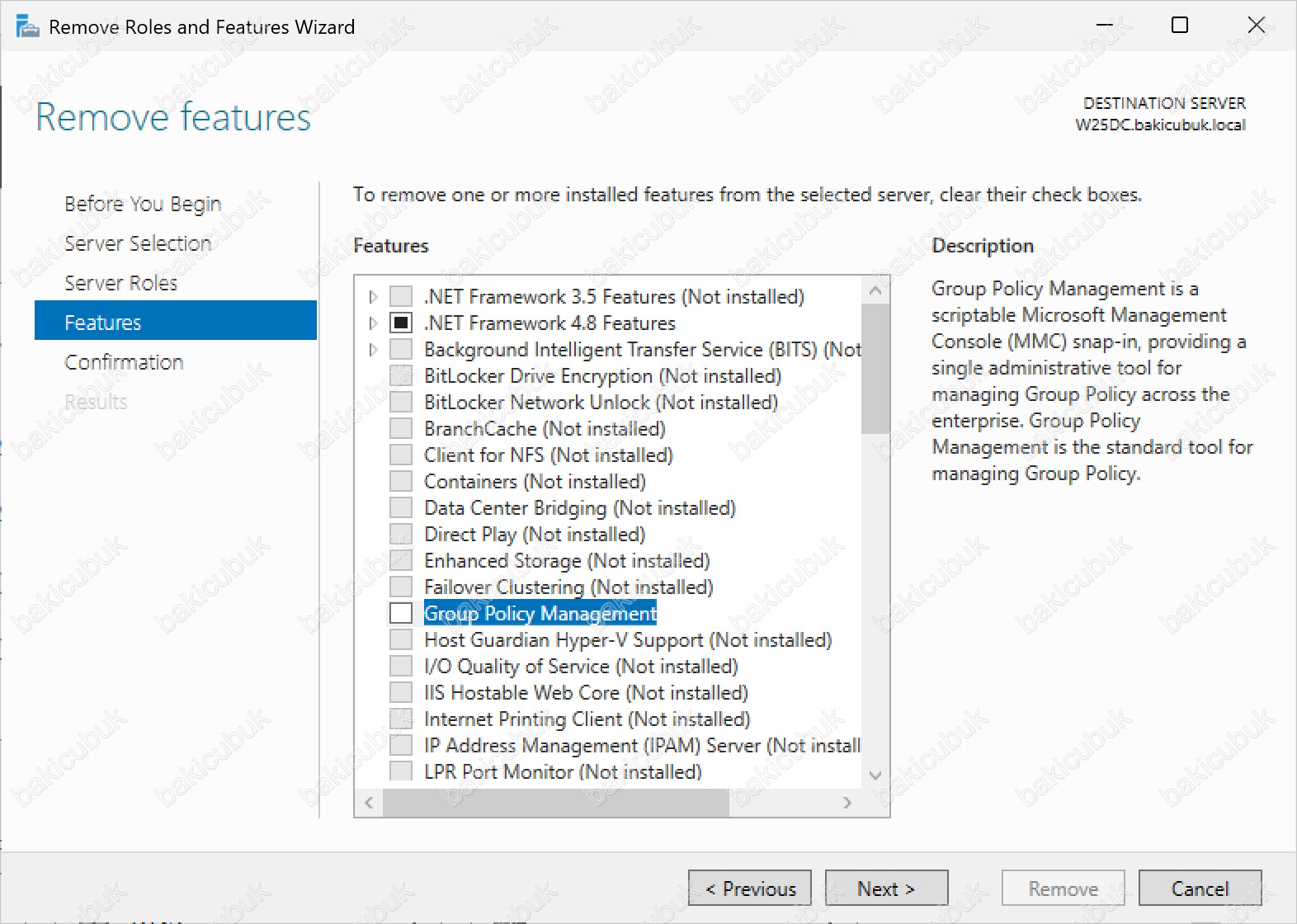Go to Server Selection step
1297x924 pixels.
[x=138, y=243]
